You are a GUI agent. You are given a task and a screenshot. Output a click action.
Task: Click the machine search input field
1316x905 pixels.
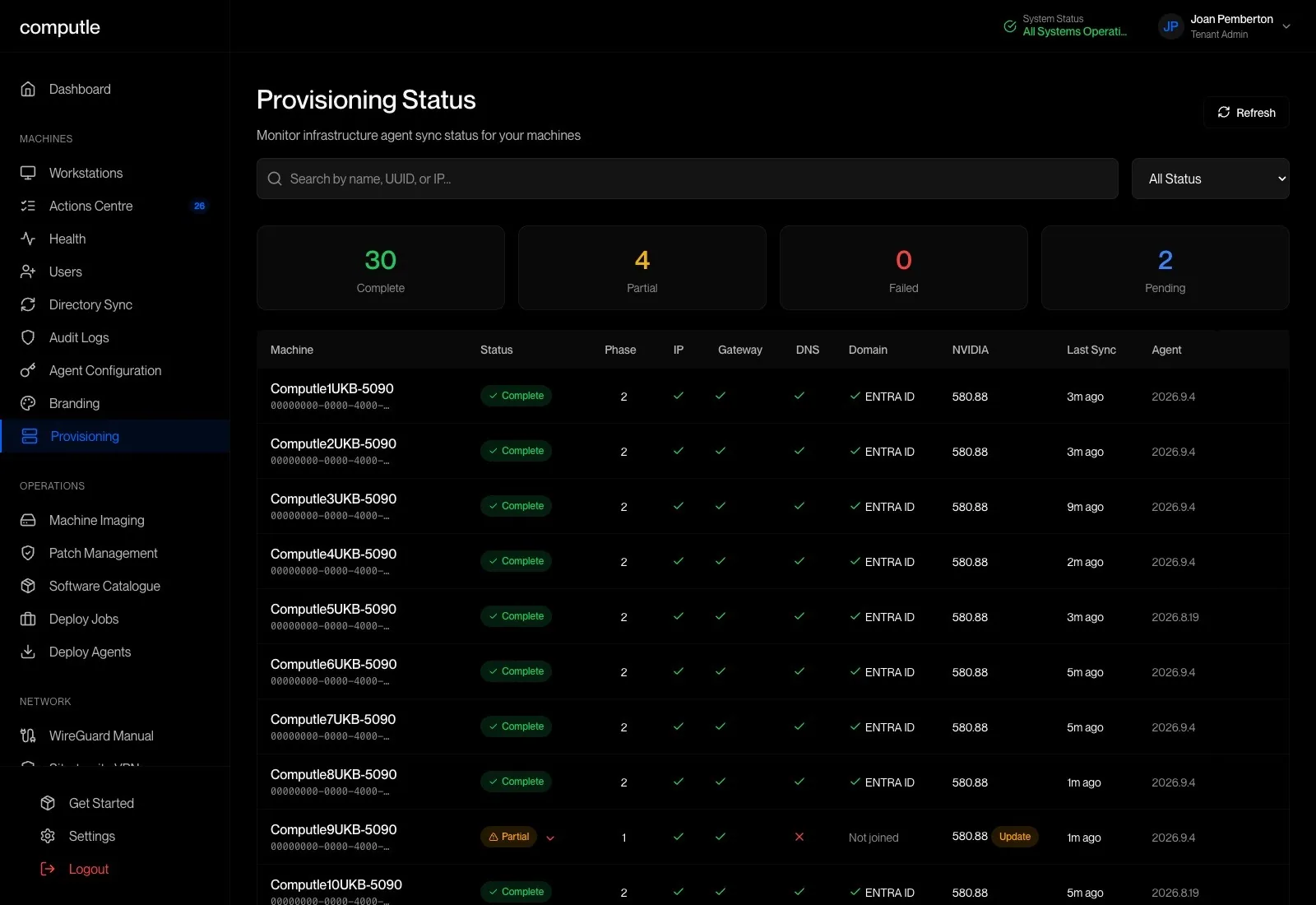688,179
